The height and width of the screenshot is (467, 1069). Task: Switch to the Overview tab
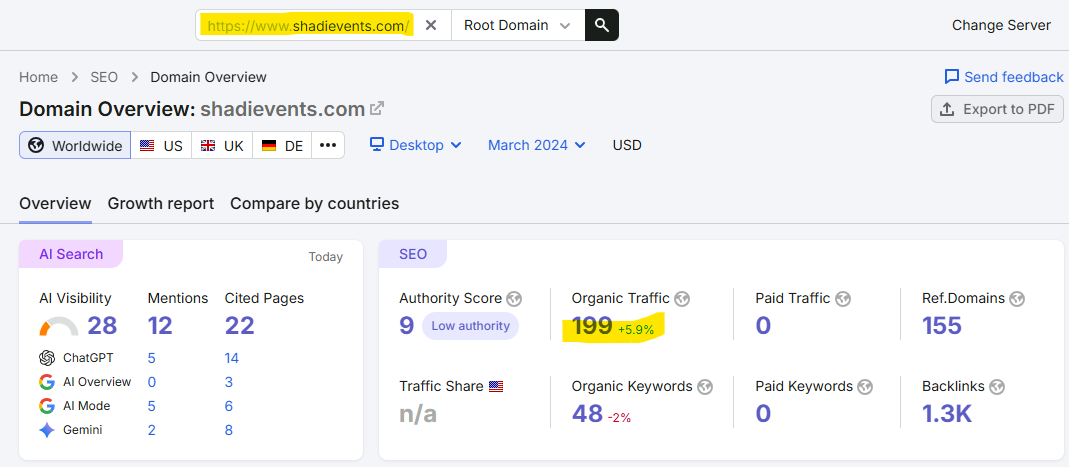55,204
